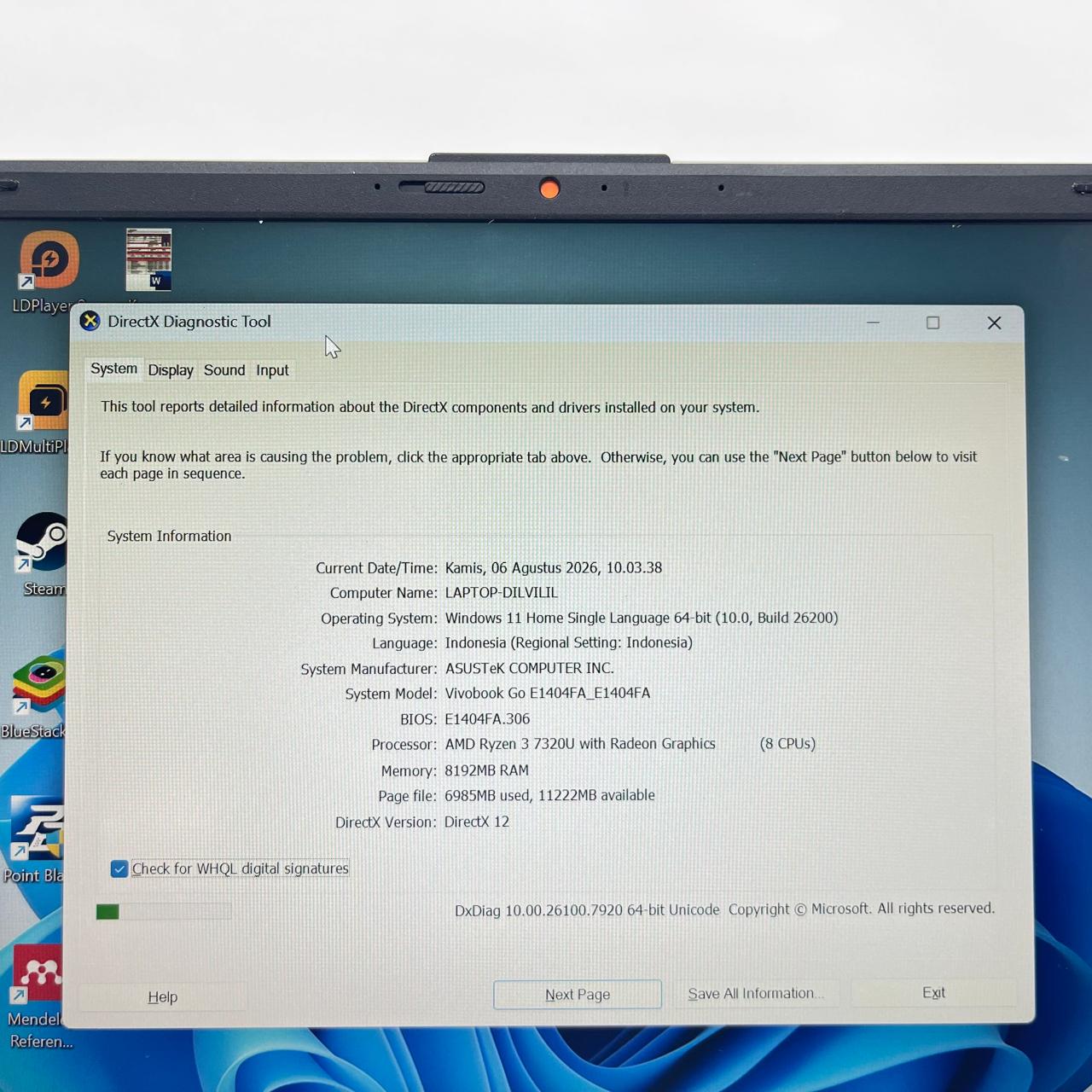Click the ASUSTeK COMPUTER INC. manufacturer value
The width and height of the screenshot is (1092, 1092).
530,668
